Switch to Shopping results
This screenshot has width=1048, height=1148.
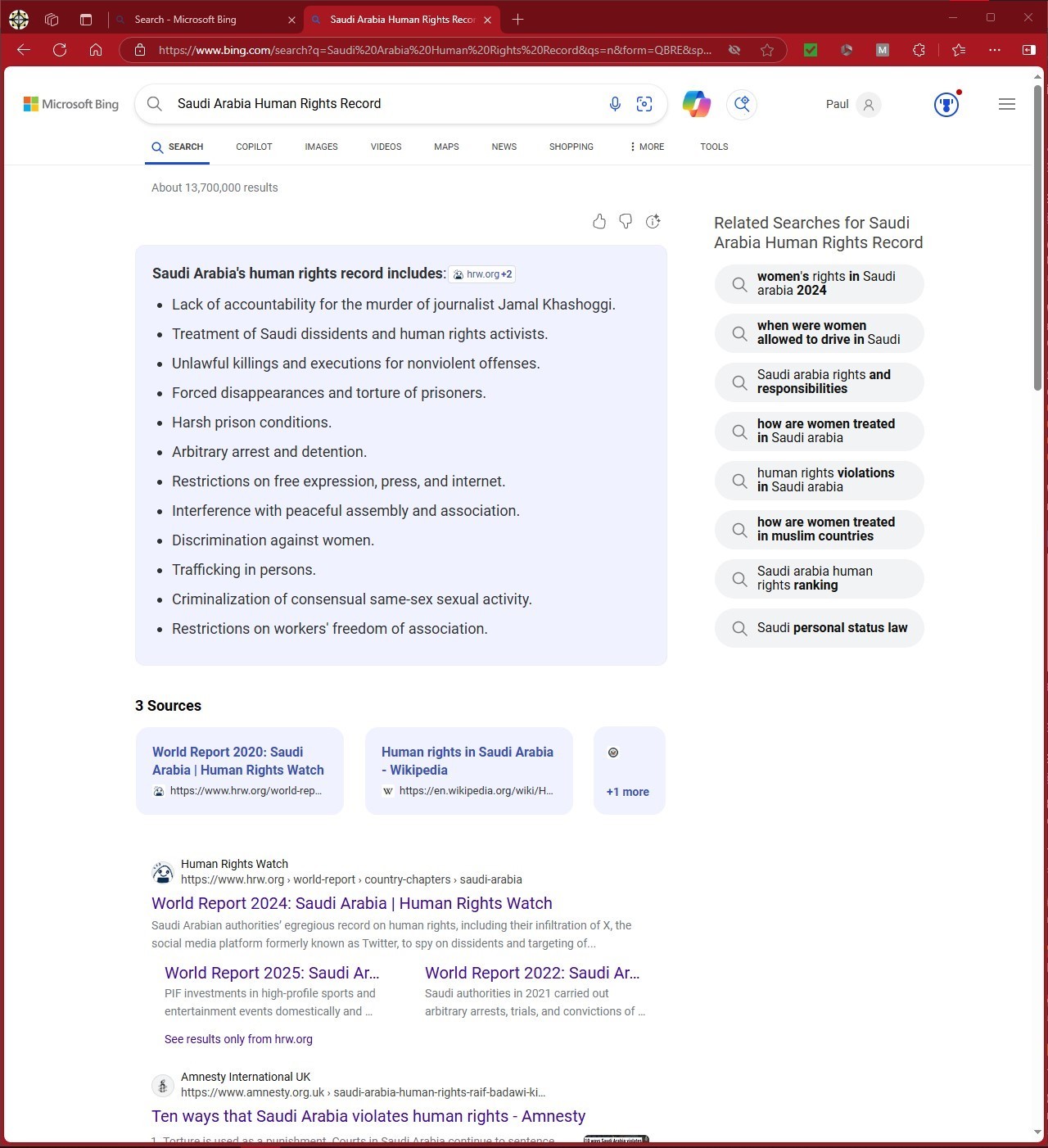571,147
